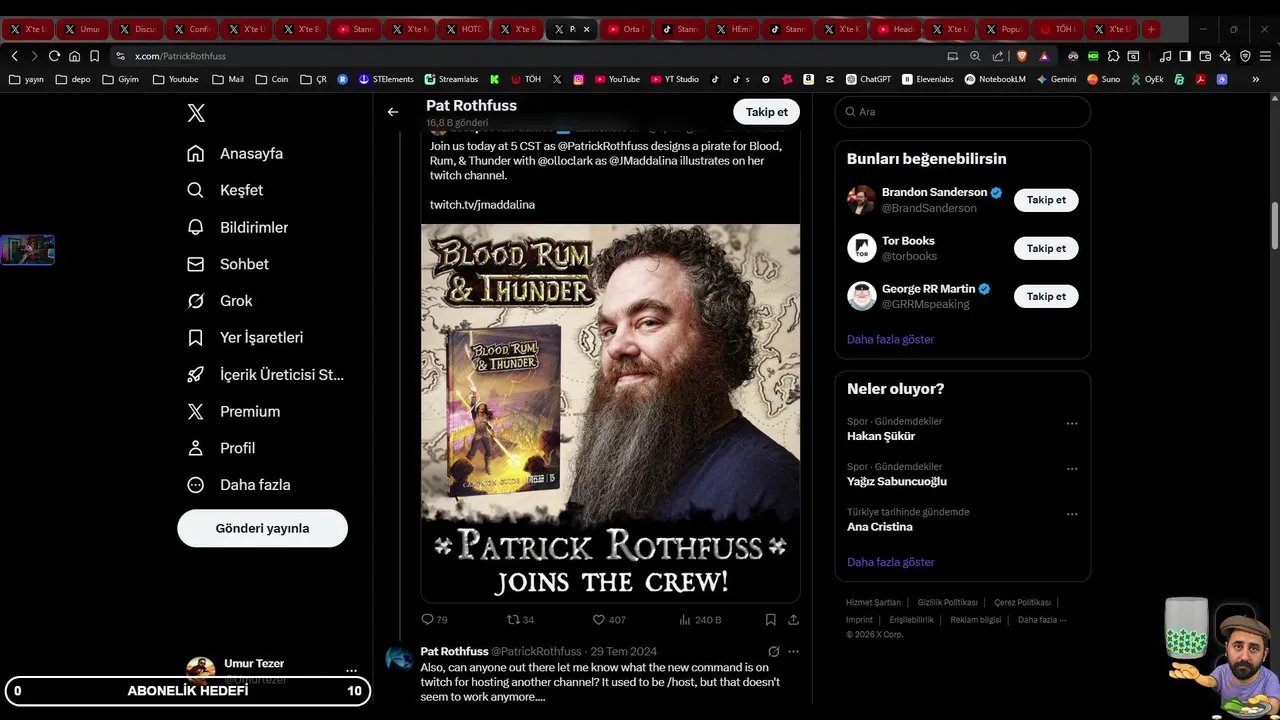Open Brandon Sanderson's profile avatar
The height and width of the screenshot is (720, 1280).
pyautogui.click(x=861, y=200)
